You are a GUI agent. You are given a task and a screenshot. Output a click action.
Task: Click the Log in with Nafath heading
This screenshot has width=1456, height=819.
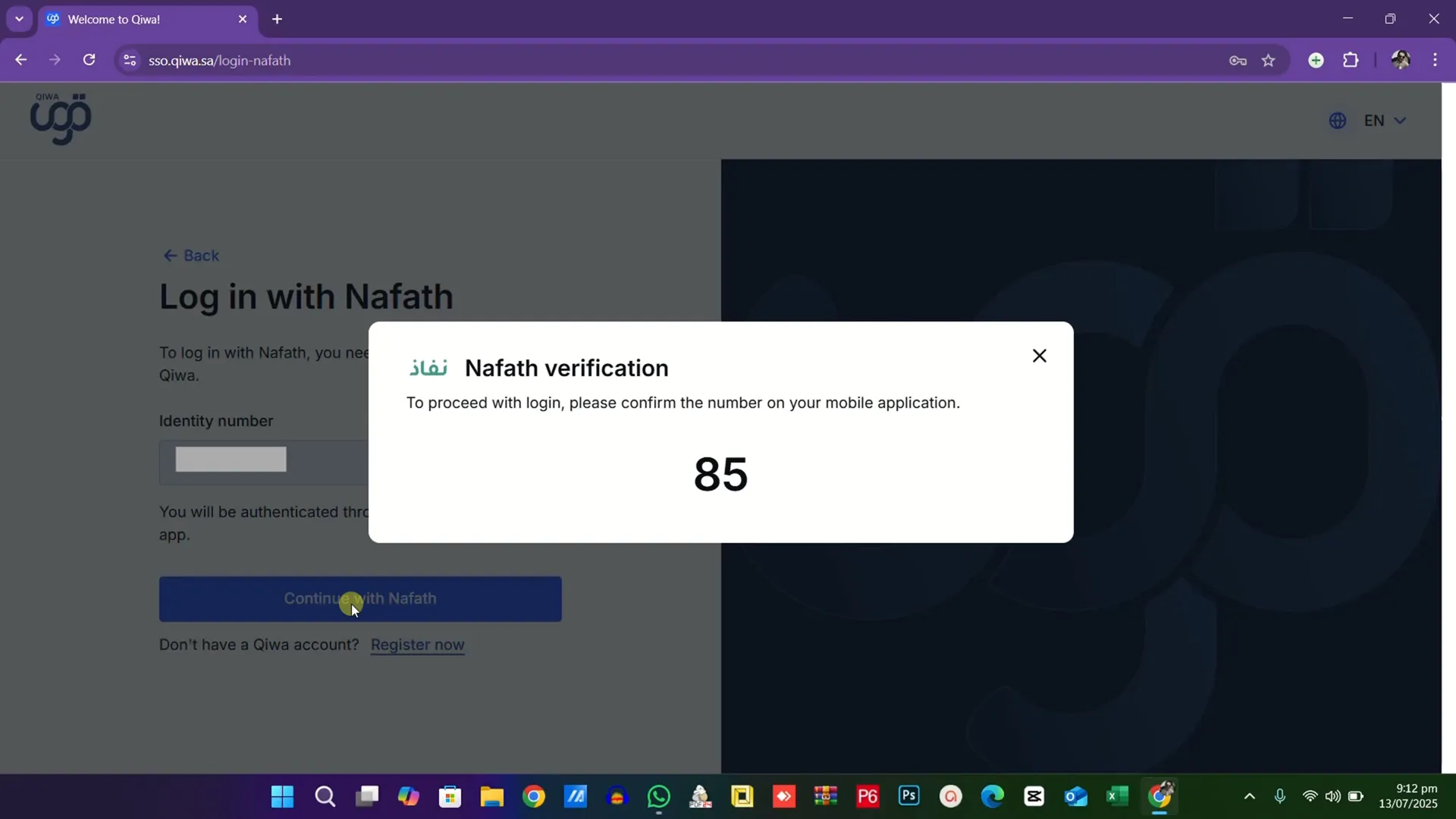point(306,297)
